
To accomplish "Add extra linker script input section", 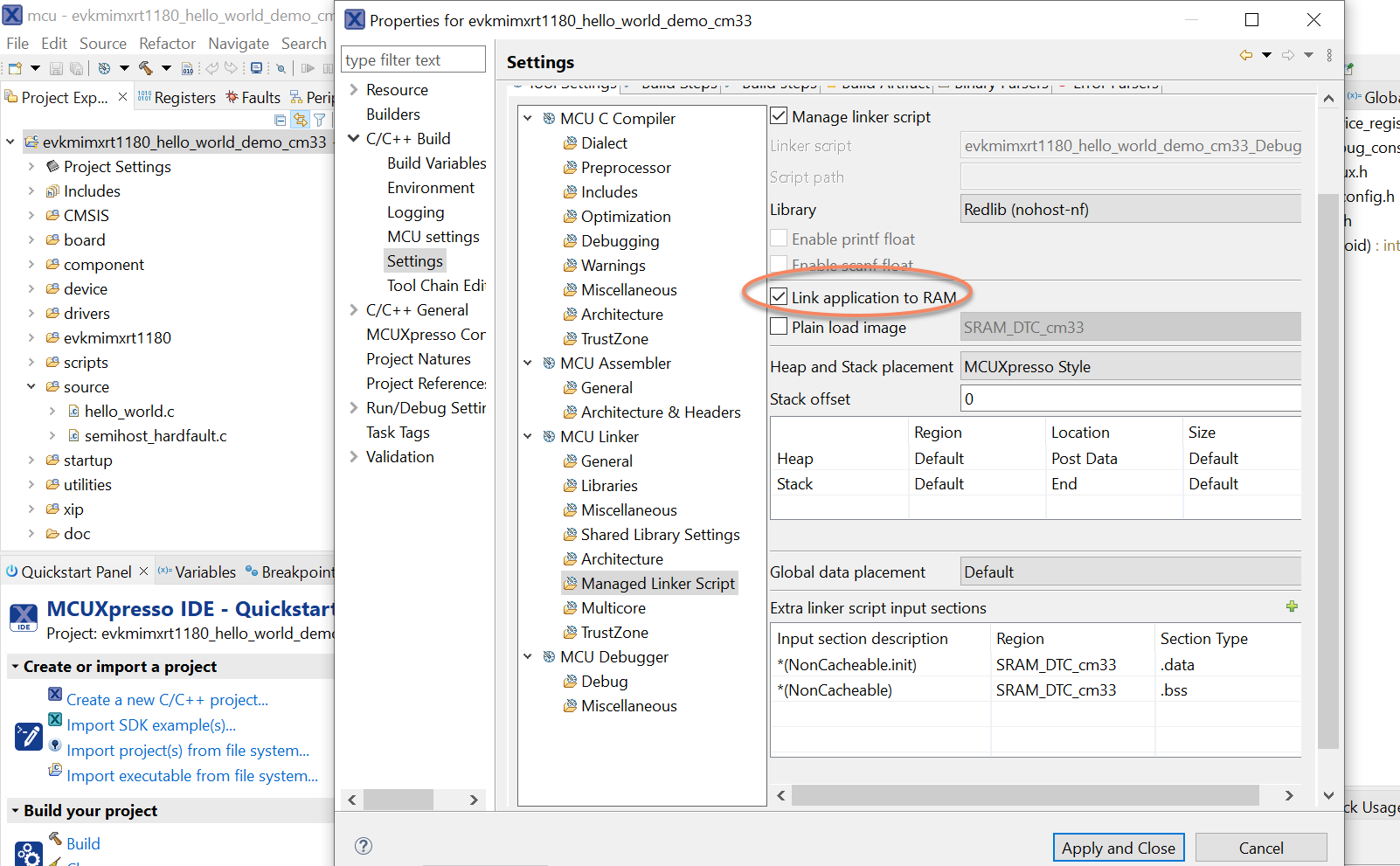I will [x=1292, y=606].
